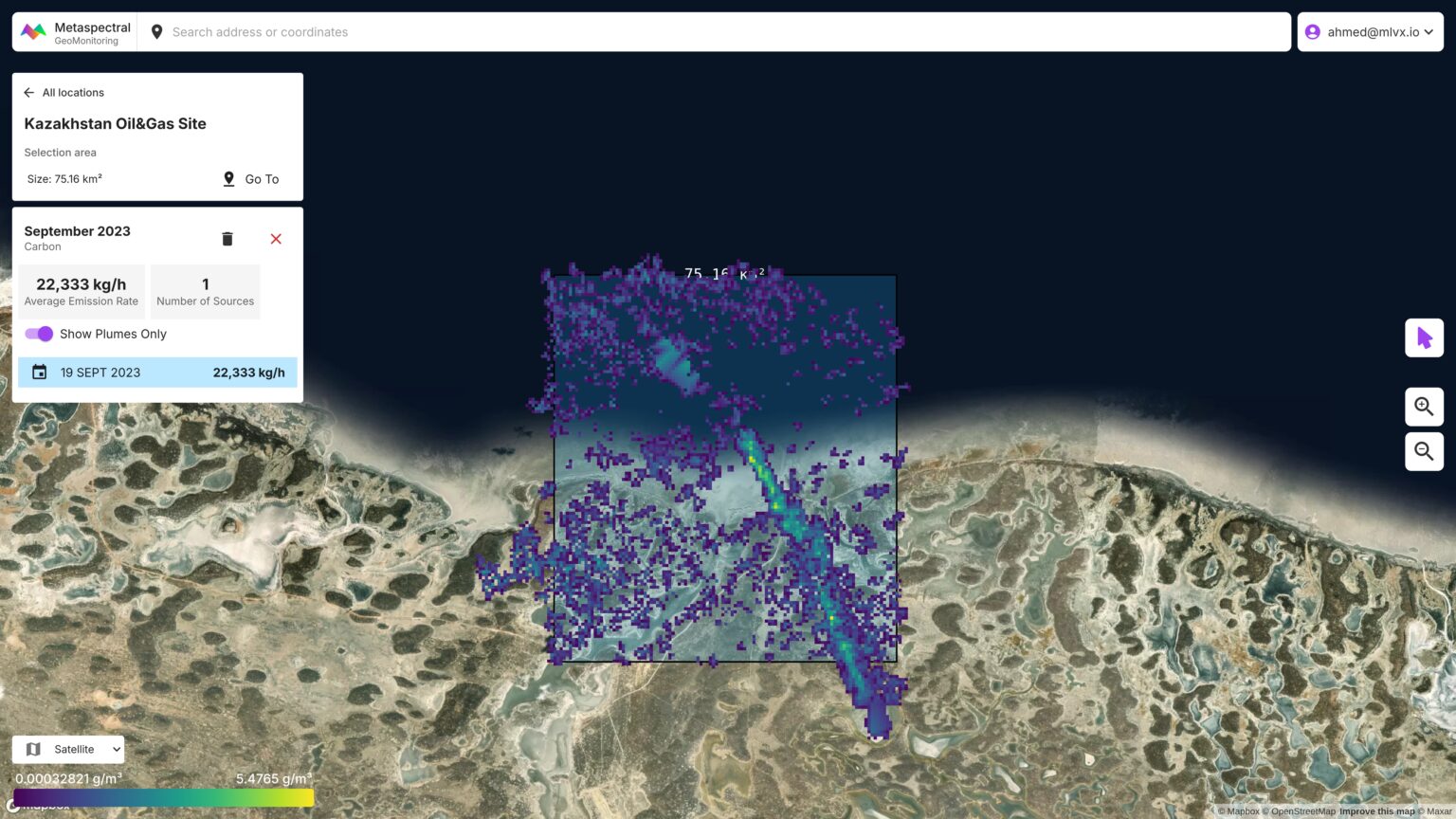
Task: Open the ahmed@mlvx.io account menu
Action: [1372, 31]
